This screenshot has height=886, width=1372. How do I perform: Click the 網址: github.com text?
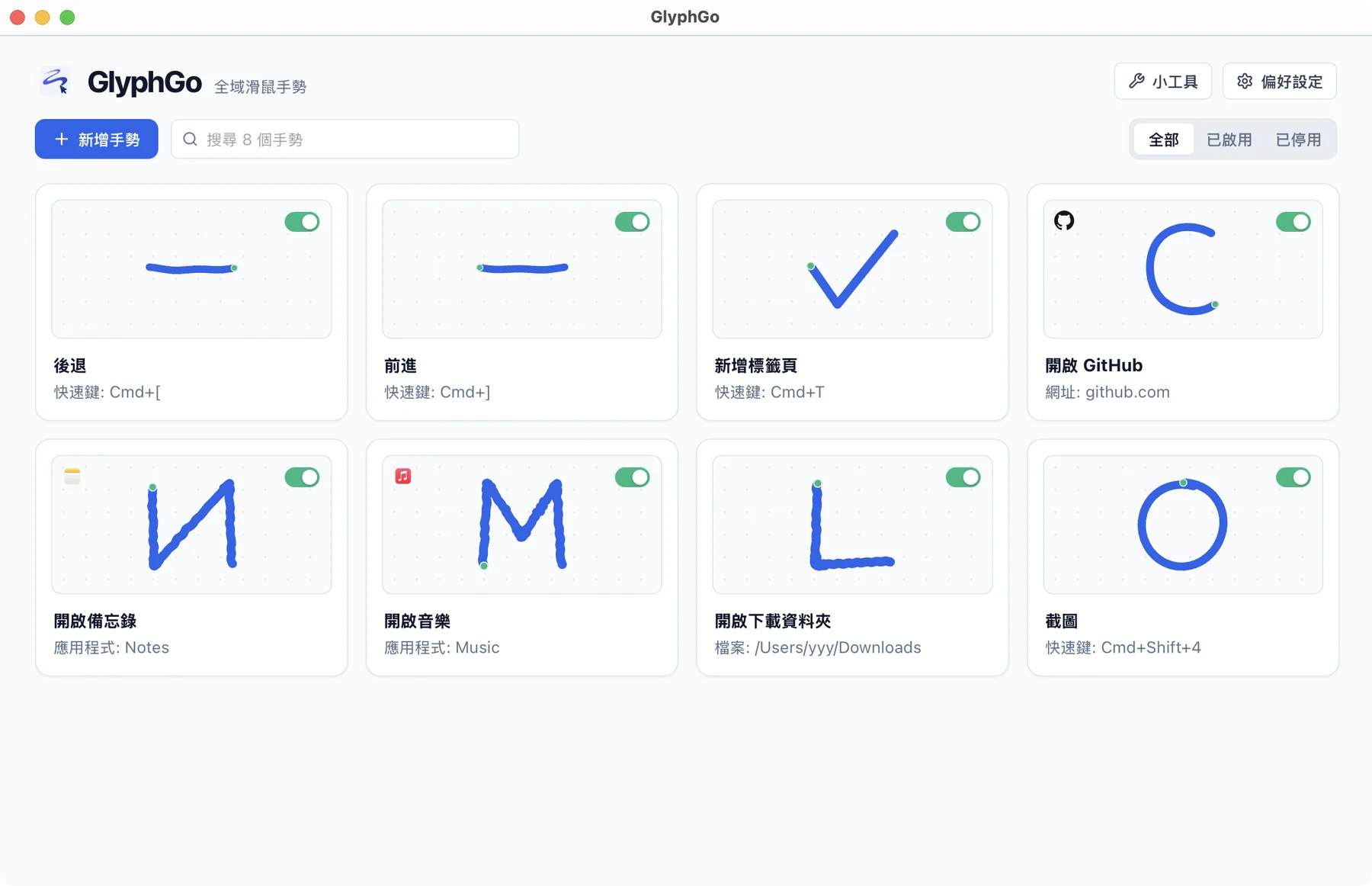1108,392
